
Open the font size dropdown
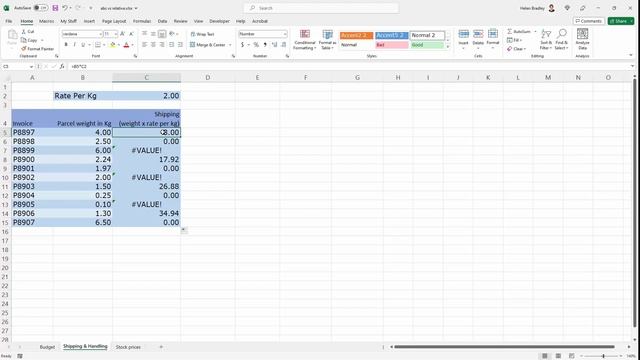point(116,34)
